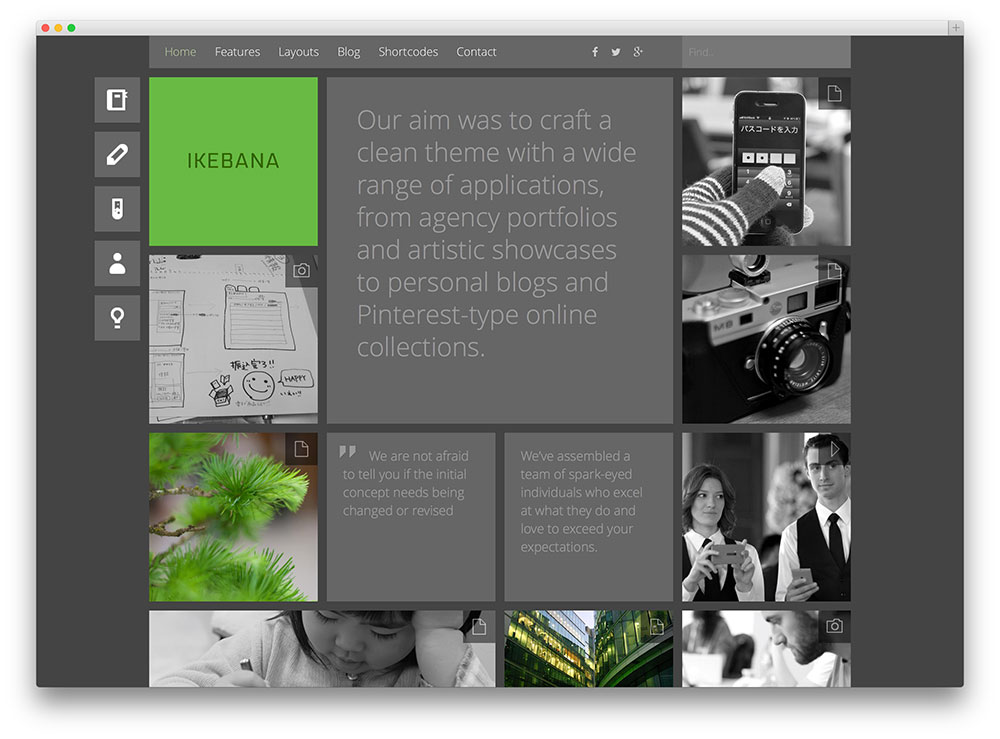
Task: Click the green IKEBANA logo
Action: tap(233, 161)
